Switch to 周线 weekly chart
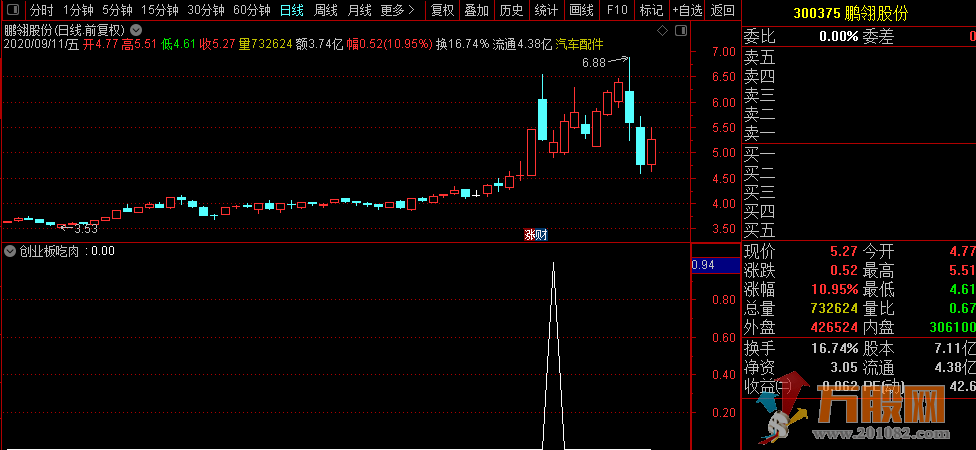The width and height of the screenshot is (976, 450). click(326, 10)
